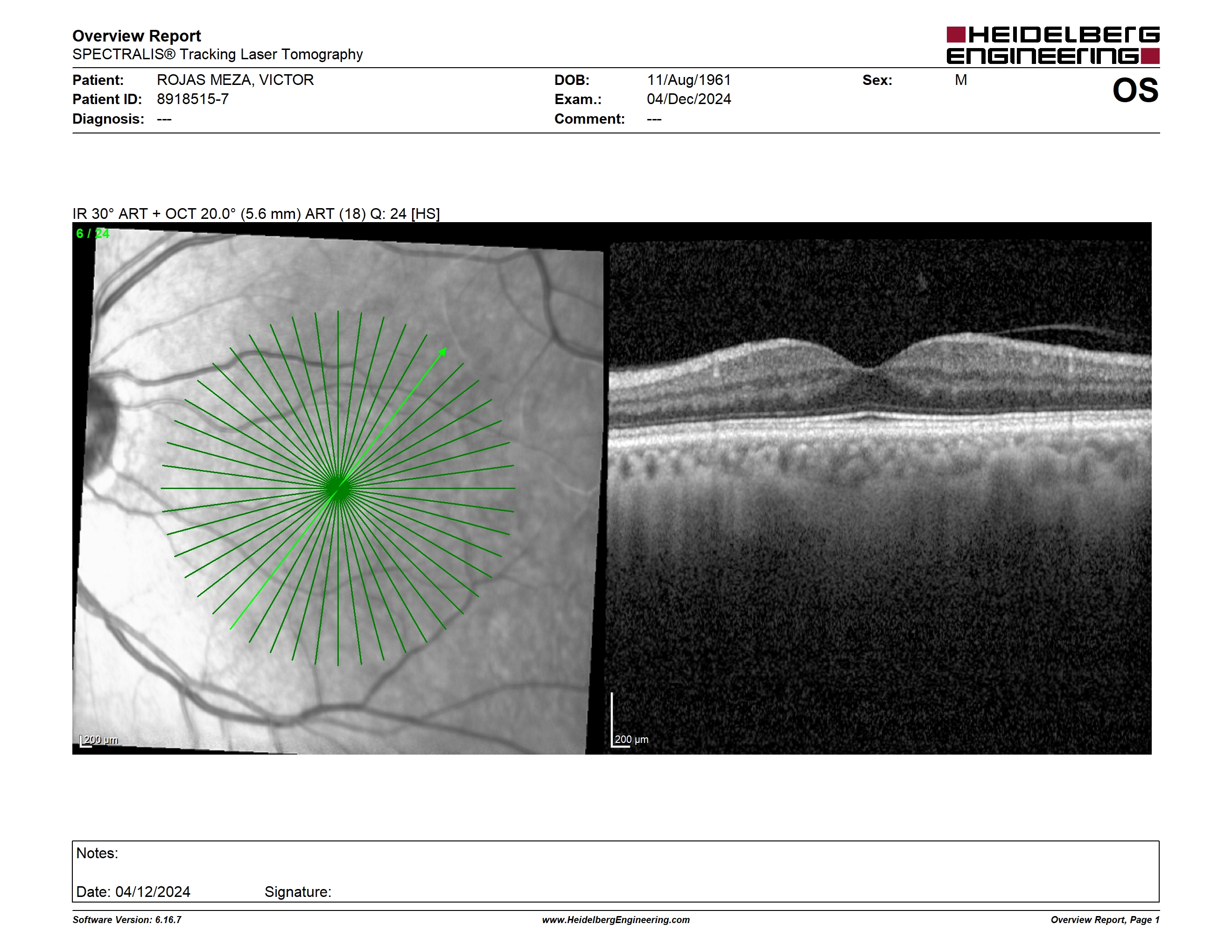Click the scan parameters line 'IR 30° ART + OCT 20.0°'
The width and height of the screenshot is (1232, 952).
pyautogui.click(x=256, y=214)
